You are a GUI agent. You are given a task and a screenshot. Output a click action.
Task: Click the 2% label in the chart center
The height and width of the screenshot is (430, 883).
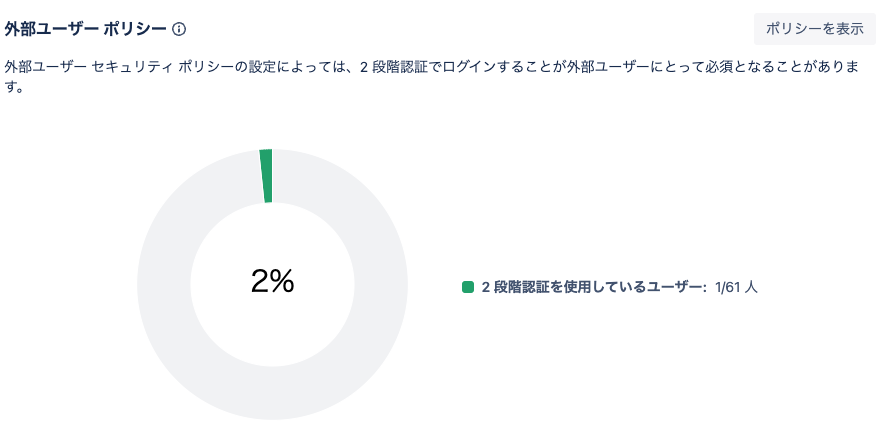[273, 281]
